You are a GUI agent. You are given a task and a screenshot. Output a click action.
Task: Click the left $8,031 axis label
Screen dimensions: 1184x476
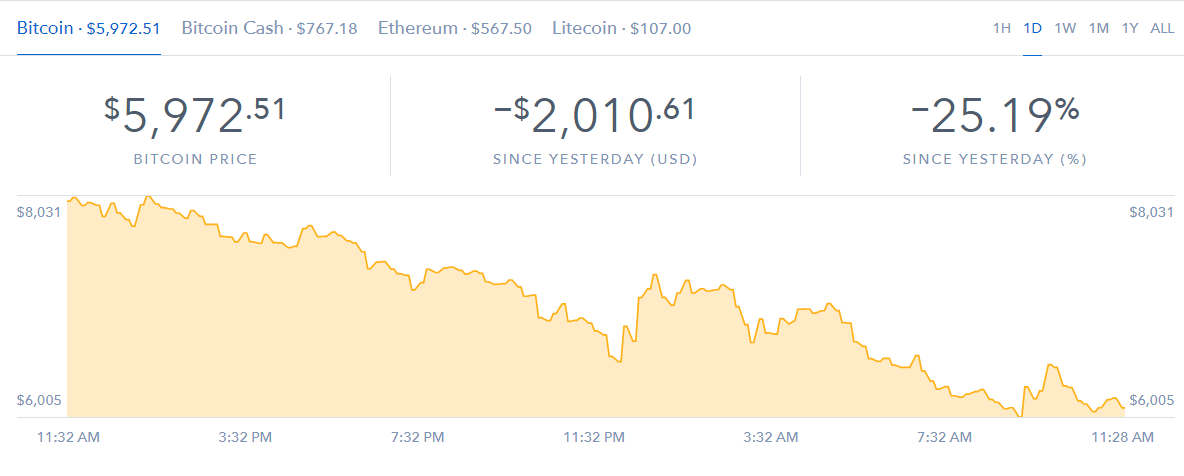coord(39,212)
